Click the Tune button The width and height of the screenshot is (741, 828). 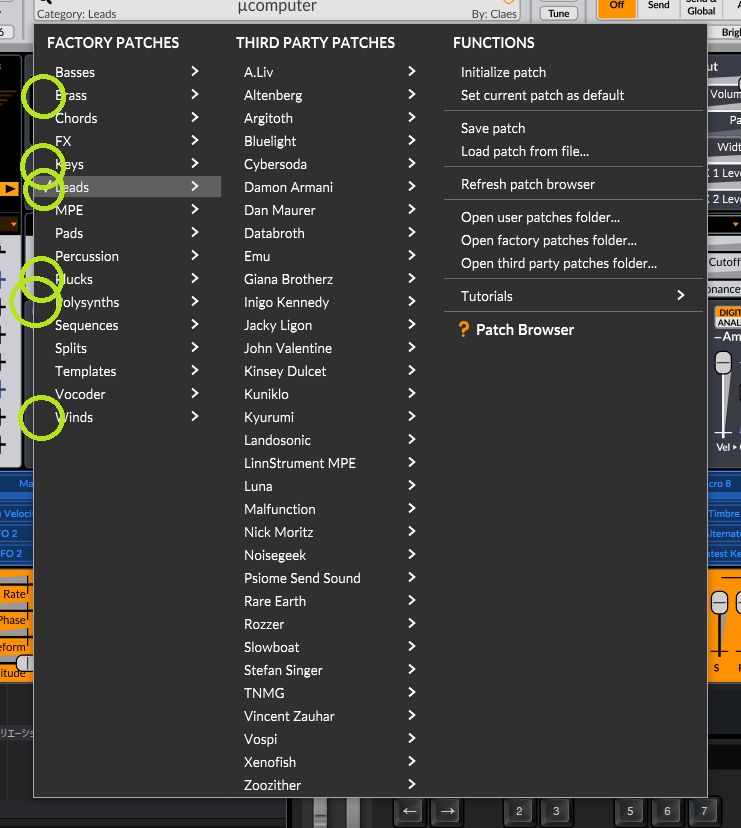click(x=559, y=13)
